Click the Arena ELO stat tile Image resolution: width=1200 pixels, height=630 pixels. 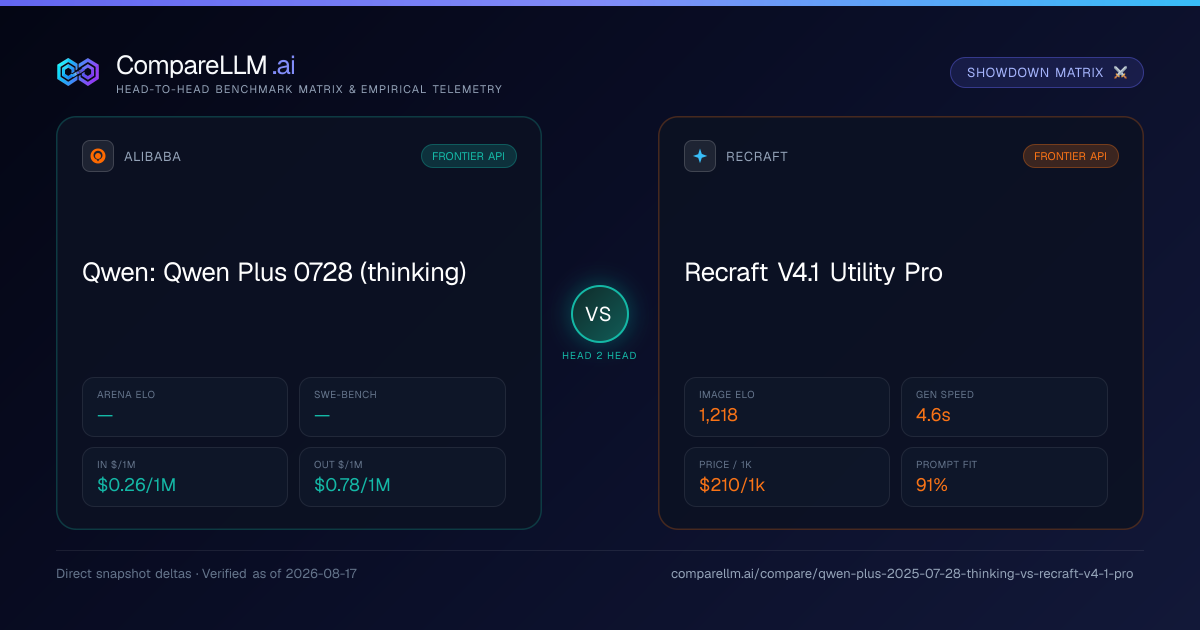click(185, 407)
